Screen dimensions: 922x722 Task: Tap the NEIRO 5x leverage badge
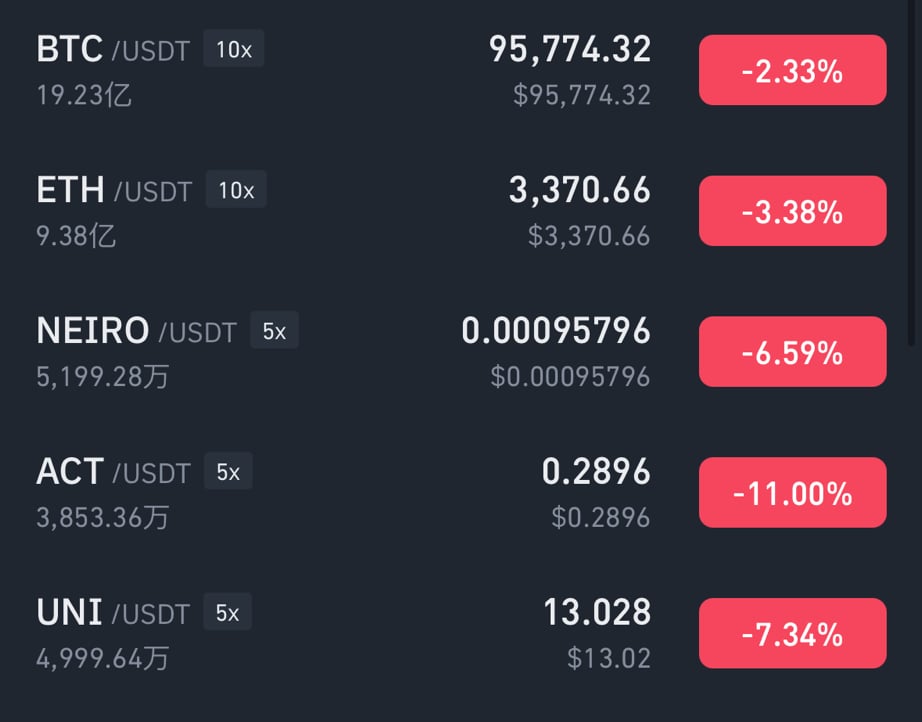tap(274, 330)
